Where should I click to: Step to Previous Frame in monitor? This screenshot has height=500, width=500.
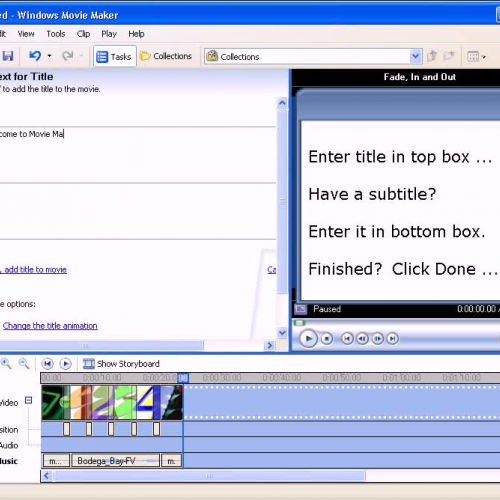point(363,339)
